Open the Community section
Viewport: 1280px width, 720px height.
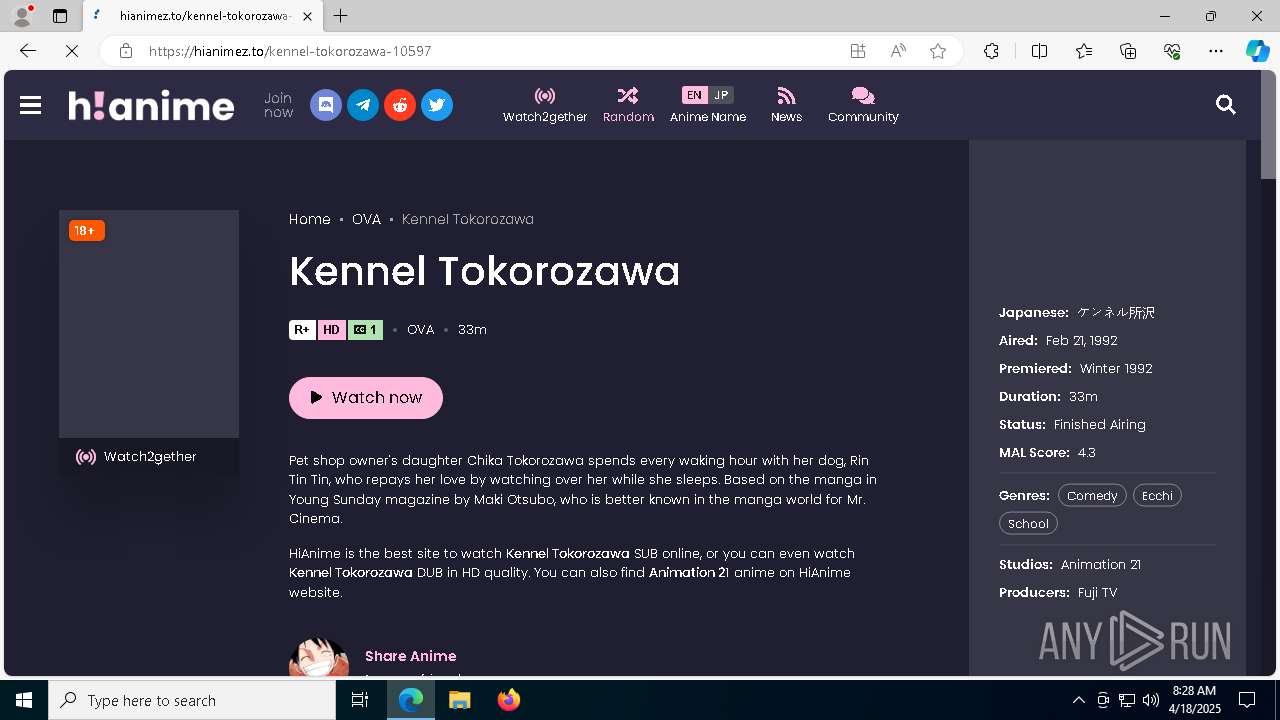863,105
